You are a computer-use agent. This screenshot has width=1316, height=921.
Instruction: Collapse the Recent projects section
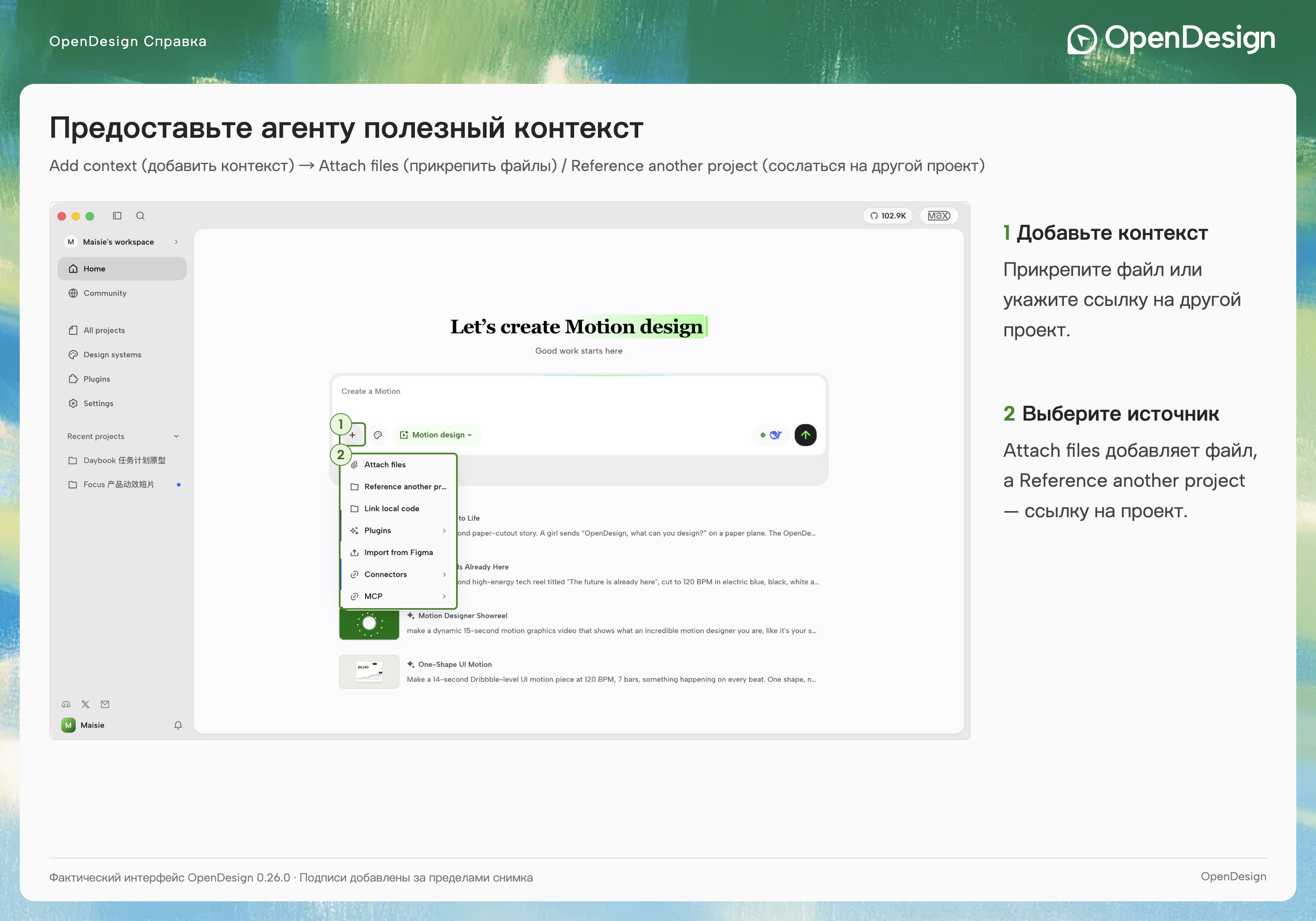(x=176, y=436)
